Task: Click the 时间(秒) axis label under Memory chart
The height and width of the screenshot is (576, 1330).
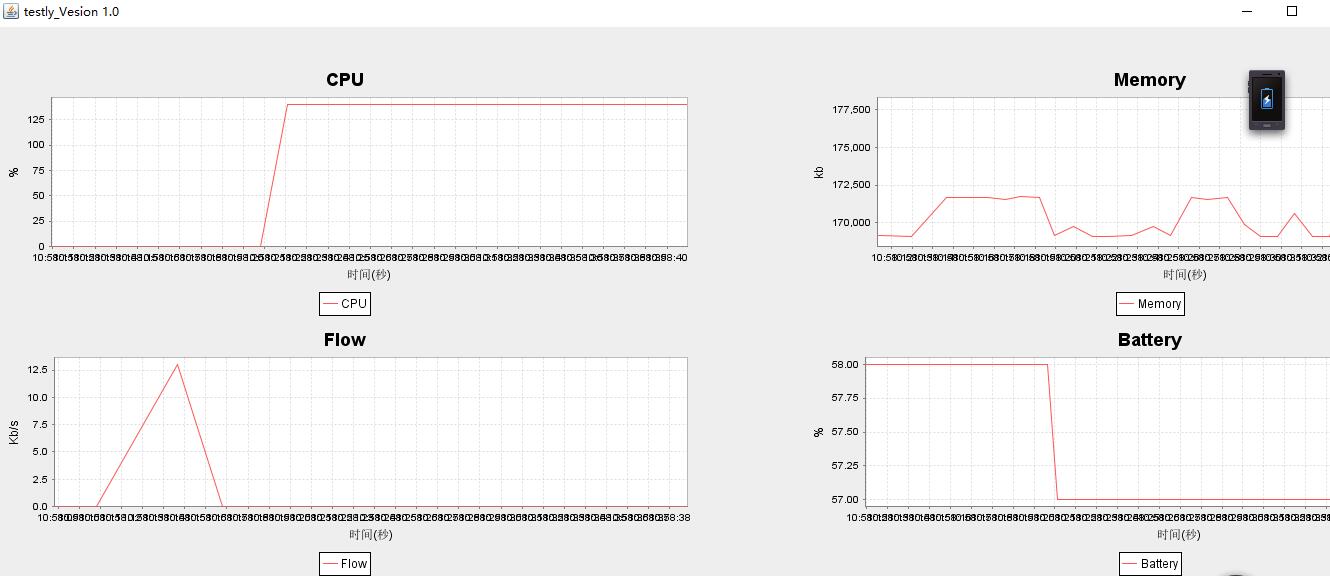Action: pyautogui.click(x=1184, y=274)
